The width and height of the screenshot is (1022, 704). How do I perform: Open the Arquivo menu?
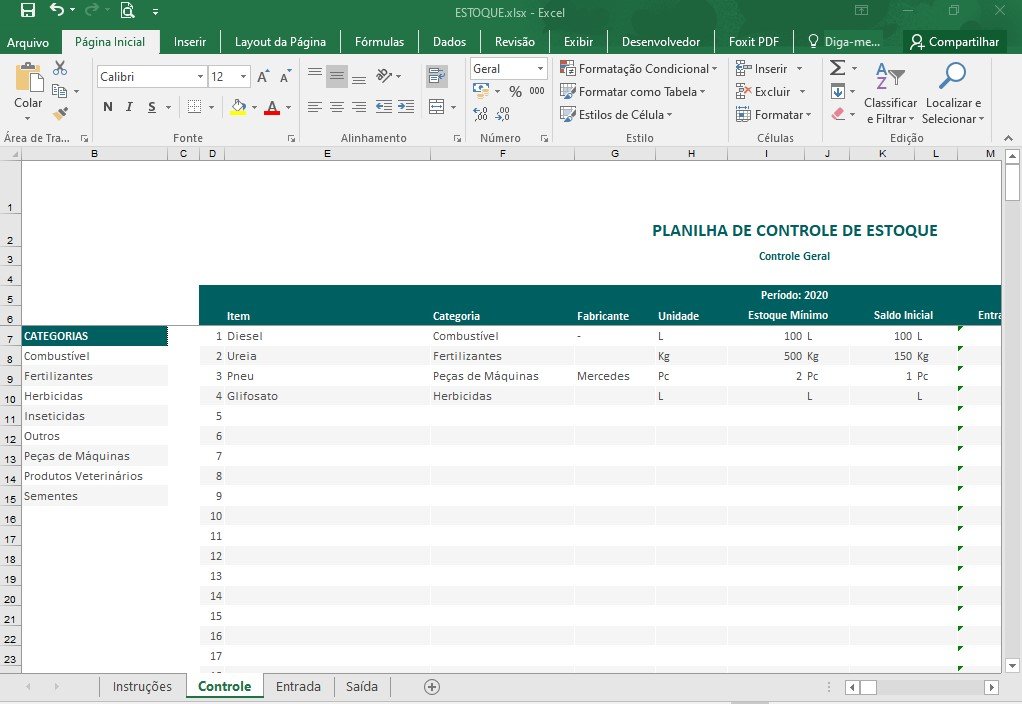(28, 42)
